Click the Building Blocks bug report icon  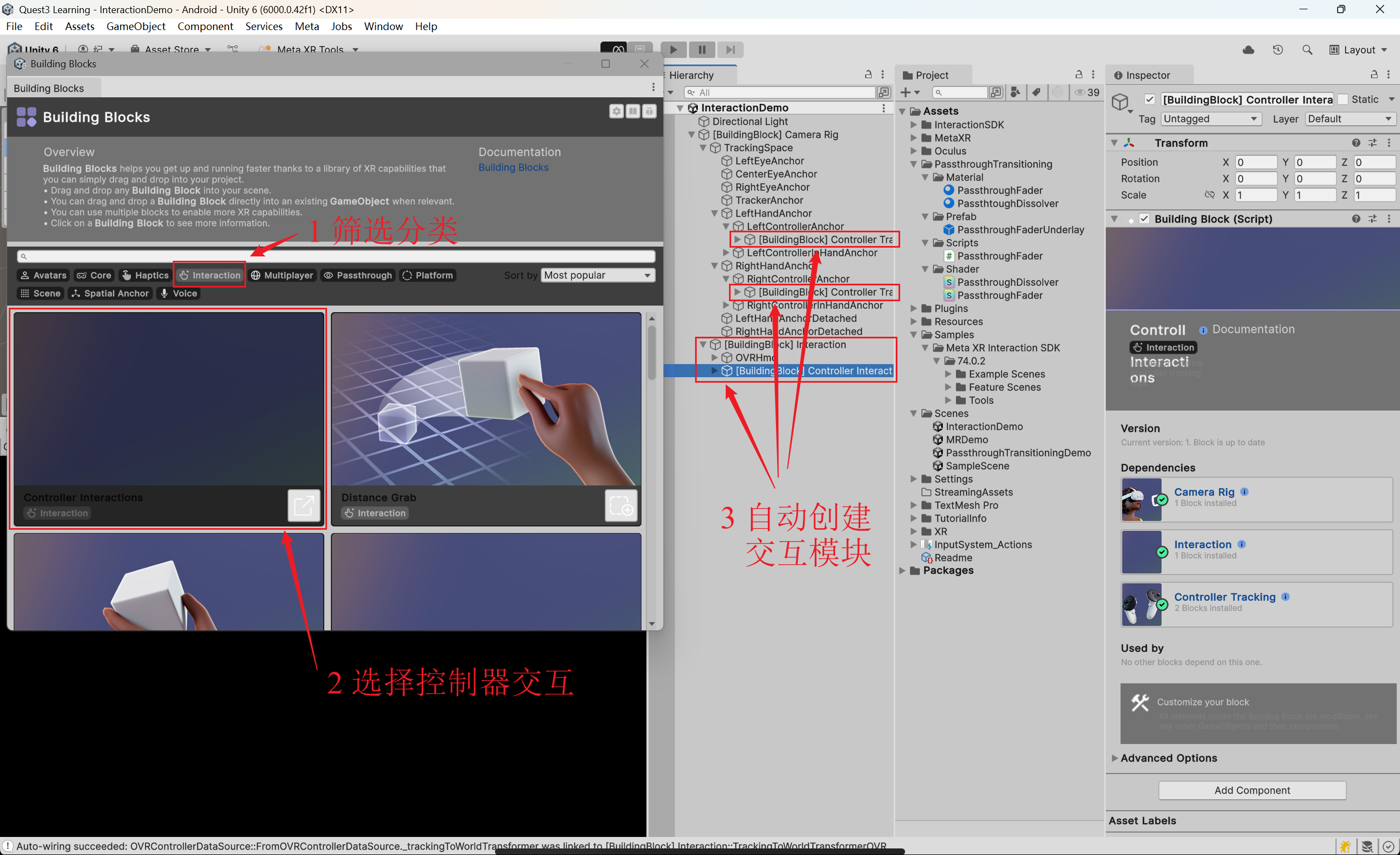[x=650, y=112]
